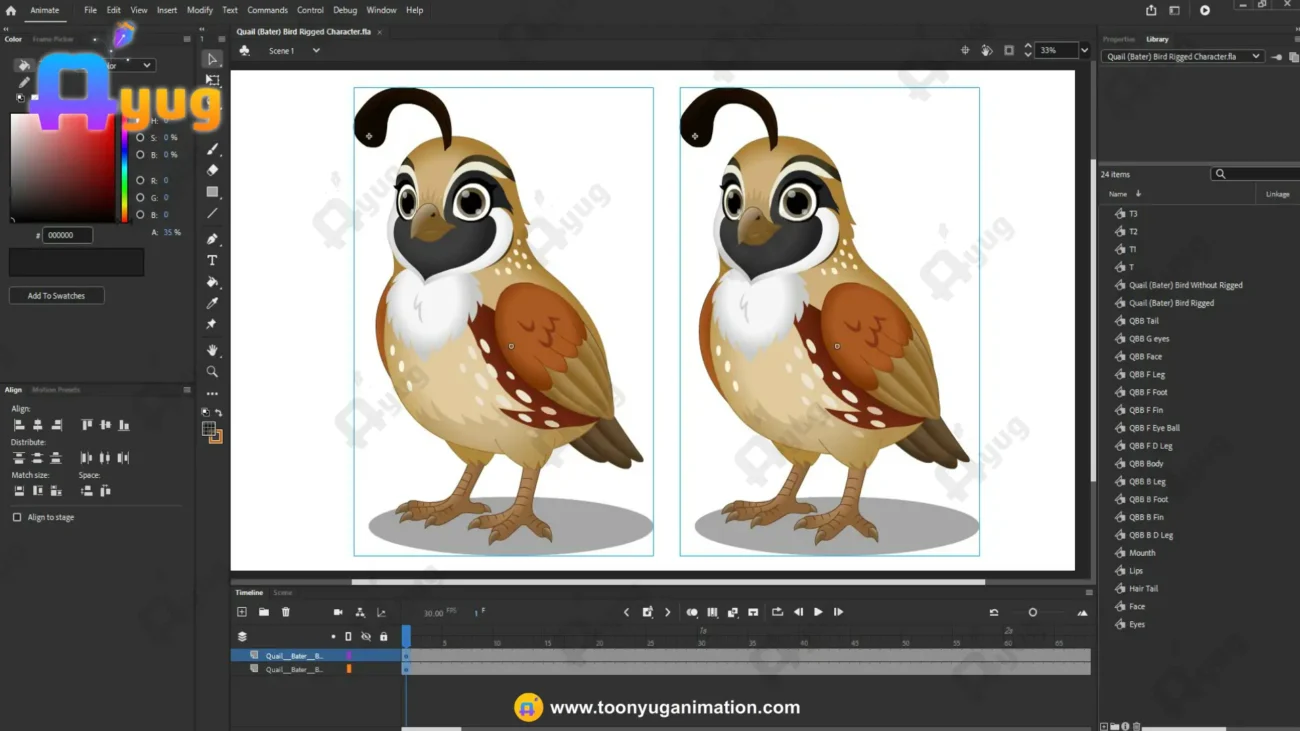
Task: Select QBB Body symbol in Library
Action: pos(1146,464)
